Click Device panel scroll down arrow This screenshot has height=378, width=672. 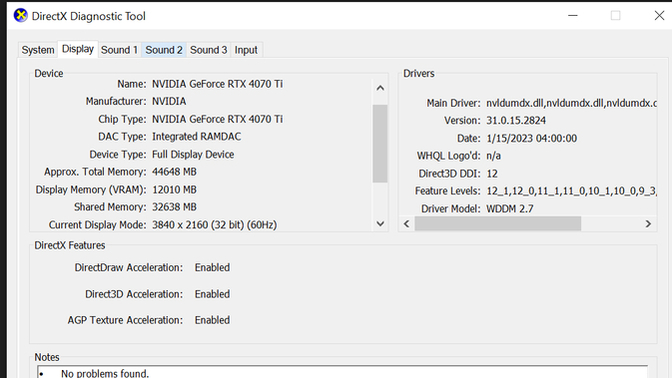[380, 223]
